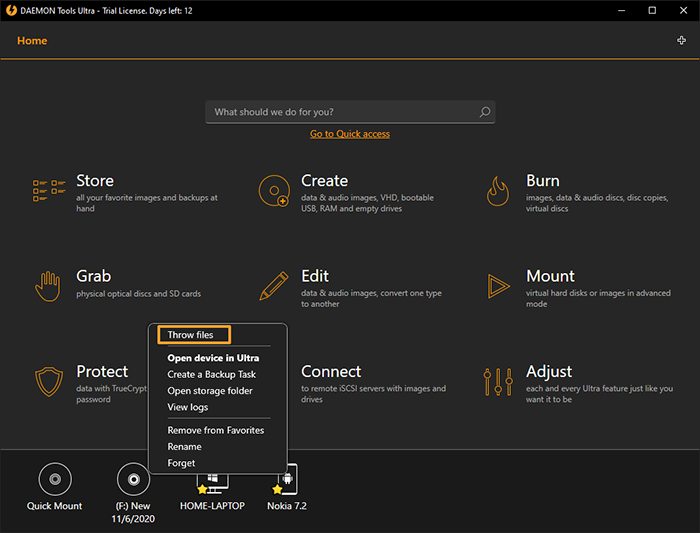Viewport: 700px width, 533px height.
Task: Click 'physical optical discs and SD cards' text
Action: point(138,294)
